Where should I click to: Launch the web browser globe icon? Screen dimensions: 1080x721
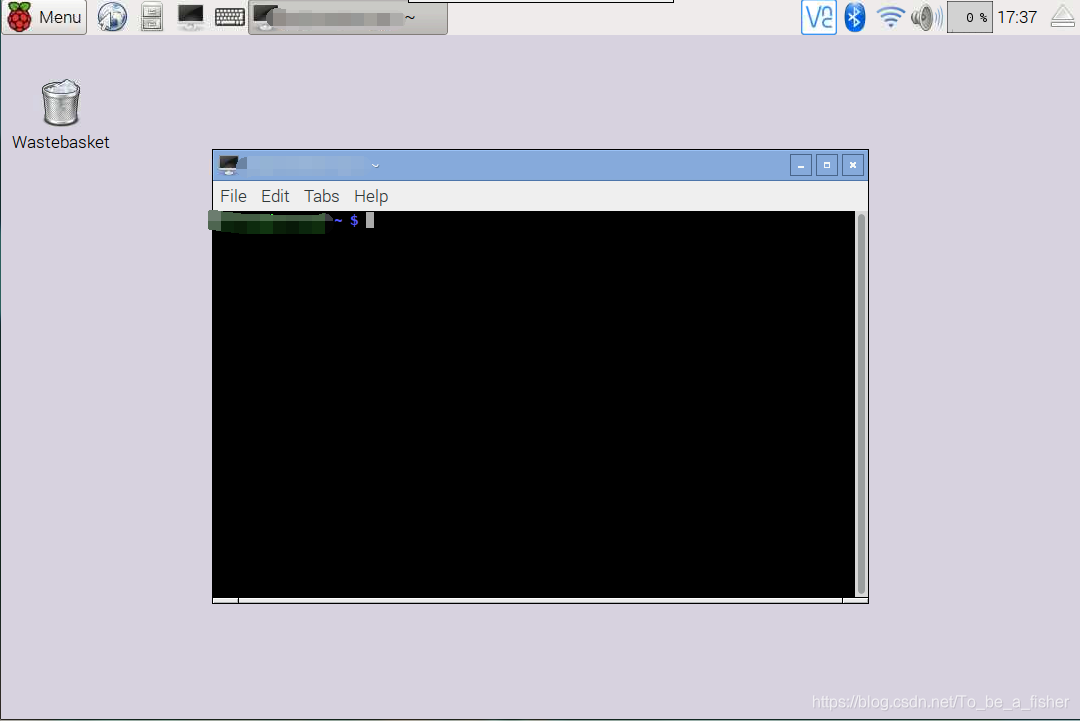[x=112, y=17]
